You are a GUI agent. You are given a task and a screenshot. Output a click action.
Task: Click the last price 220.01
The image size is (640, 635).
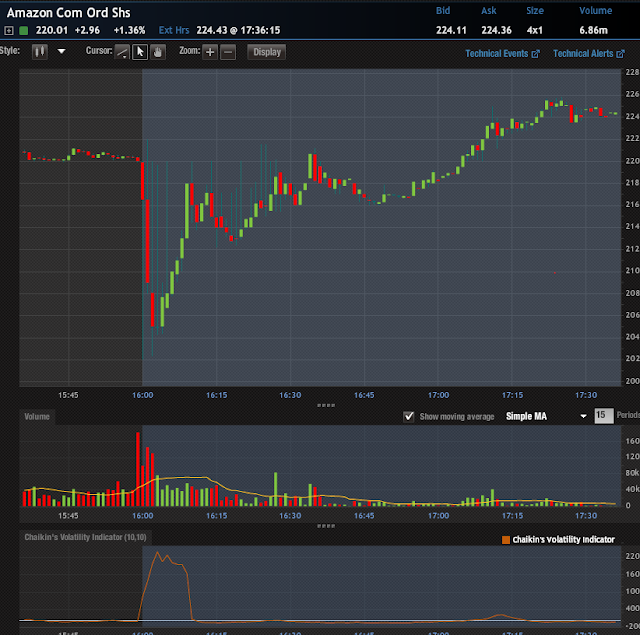tap(52, 30)
